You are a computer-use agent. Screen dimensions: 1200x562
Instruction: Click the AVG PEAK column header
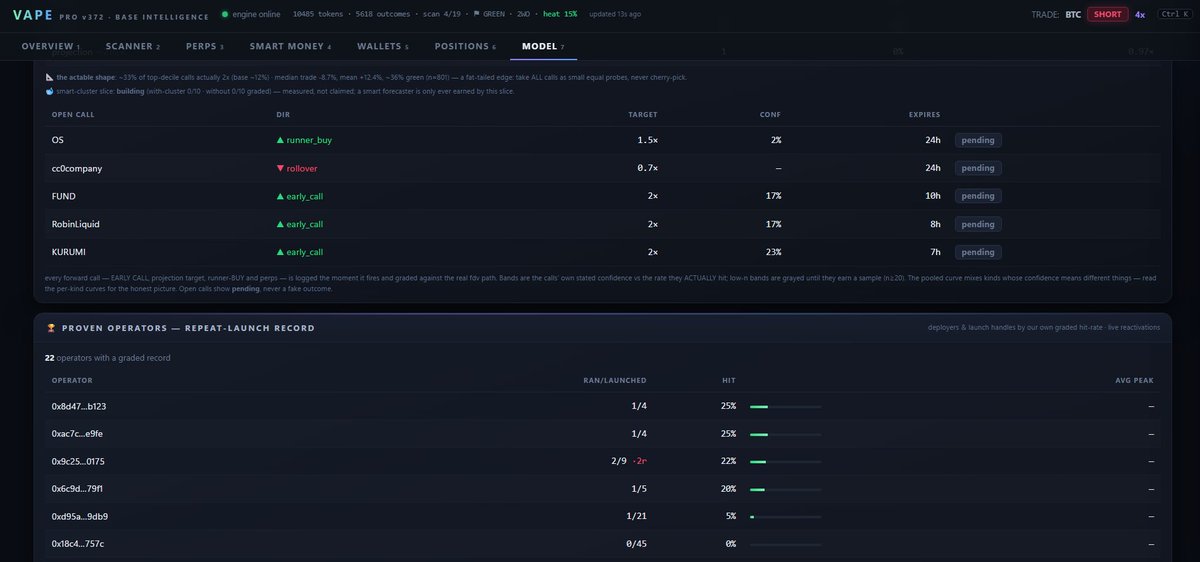coord(1135,381)
